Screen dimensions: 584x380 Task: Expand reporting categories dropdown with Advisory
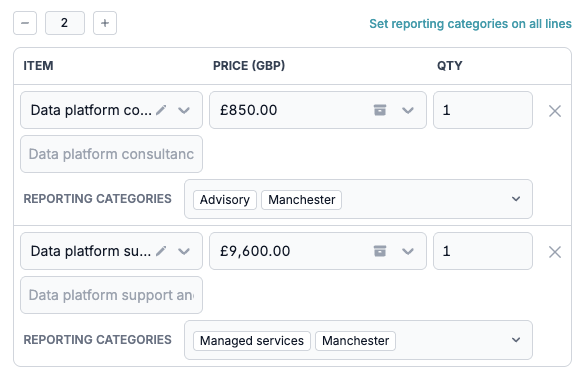tap(516, 199)
